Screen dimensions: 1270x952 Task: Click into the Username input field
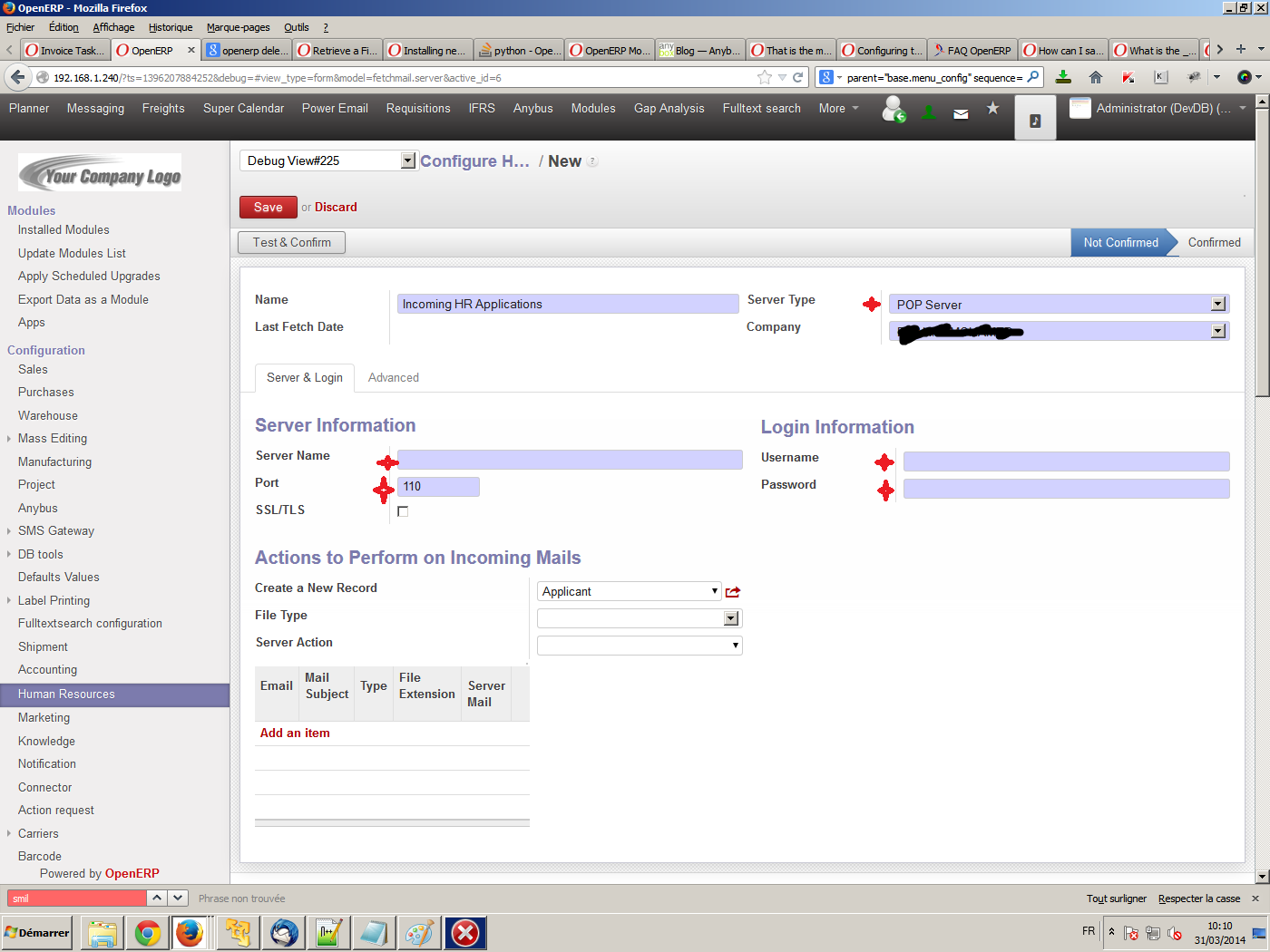coord(1066,461)
